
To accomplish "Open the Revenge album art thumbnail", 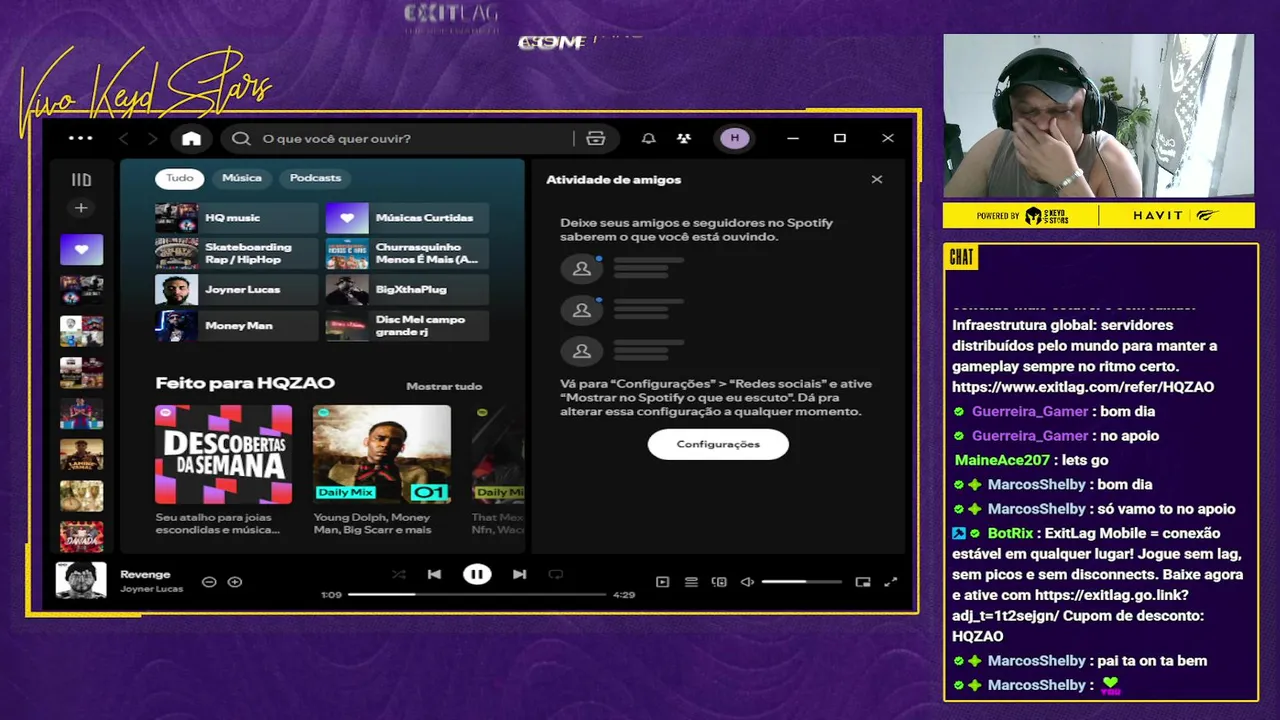I will click(81, 580).
